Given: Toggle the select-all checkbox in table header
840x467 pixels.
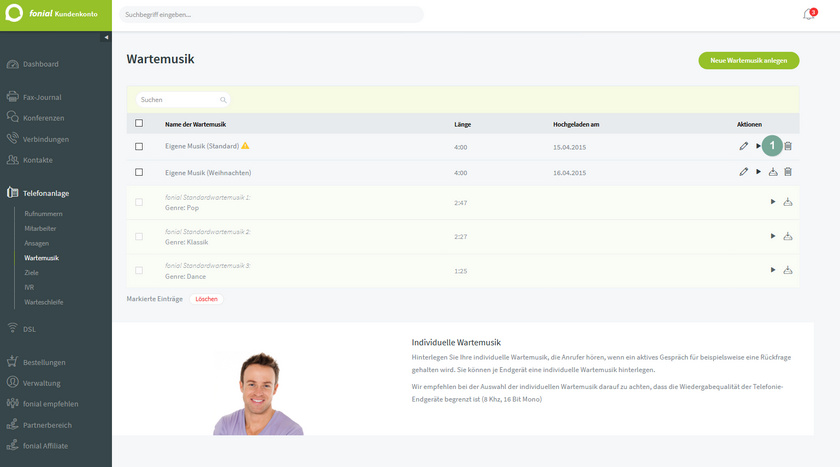Looking at the screenshot, I should point(139,123).
